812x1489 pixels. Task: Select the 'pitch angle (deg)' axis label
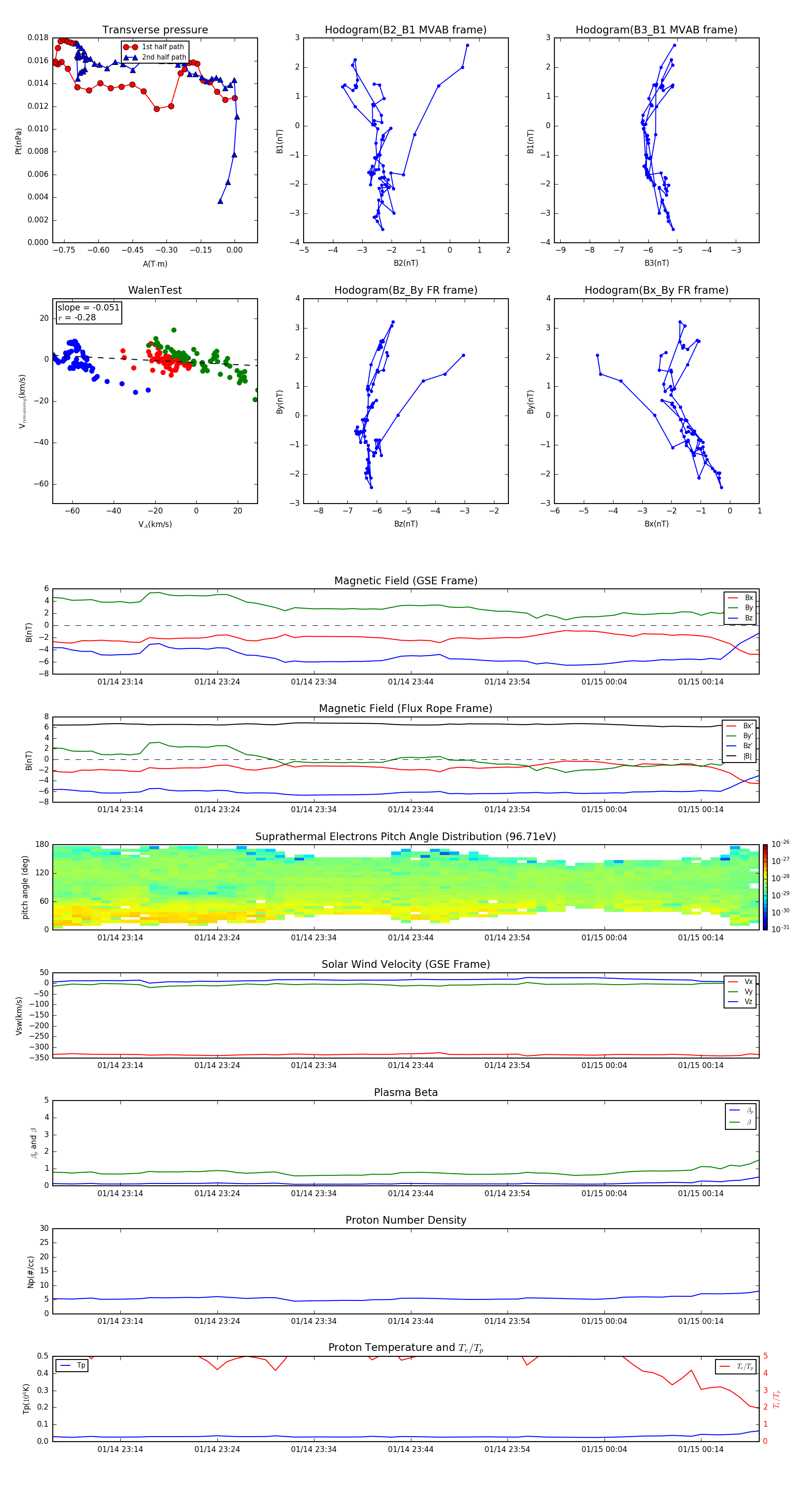point(25,887)
